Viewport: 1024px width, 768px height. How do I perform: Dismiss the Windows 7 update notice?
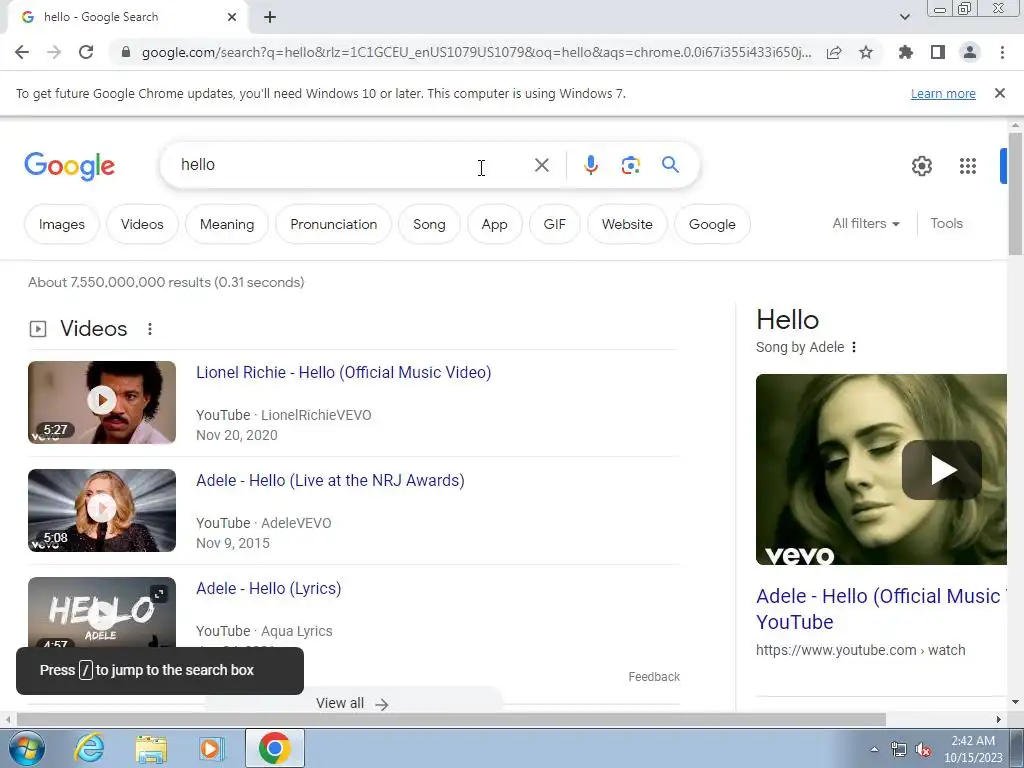1000,93
